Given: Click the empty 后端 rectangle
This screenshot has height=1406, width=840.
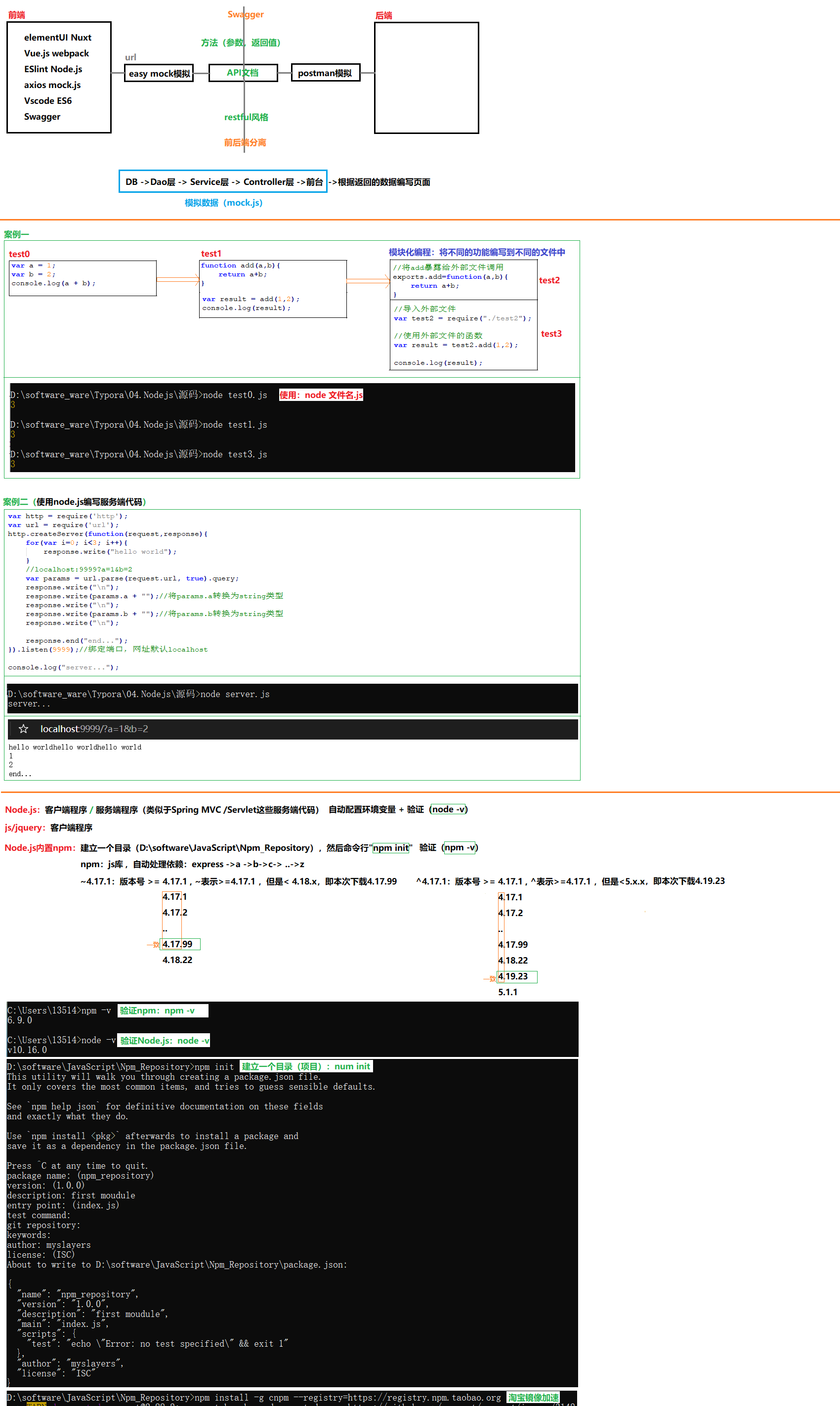Looking at the screenshot, I should click(426, 78).
